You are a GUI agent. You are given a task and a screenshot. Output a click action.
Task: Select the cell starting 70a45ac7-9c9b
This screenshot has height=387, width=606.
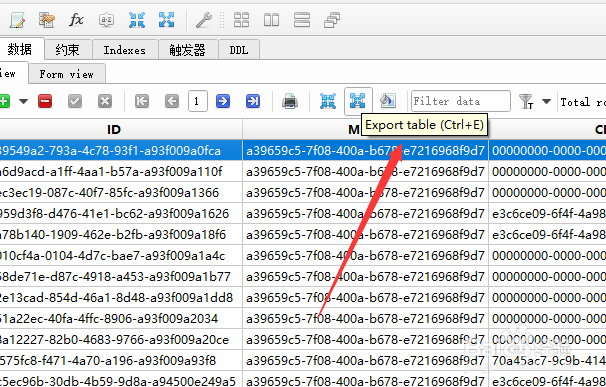[x=547, y=360]
